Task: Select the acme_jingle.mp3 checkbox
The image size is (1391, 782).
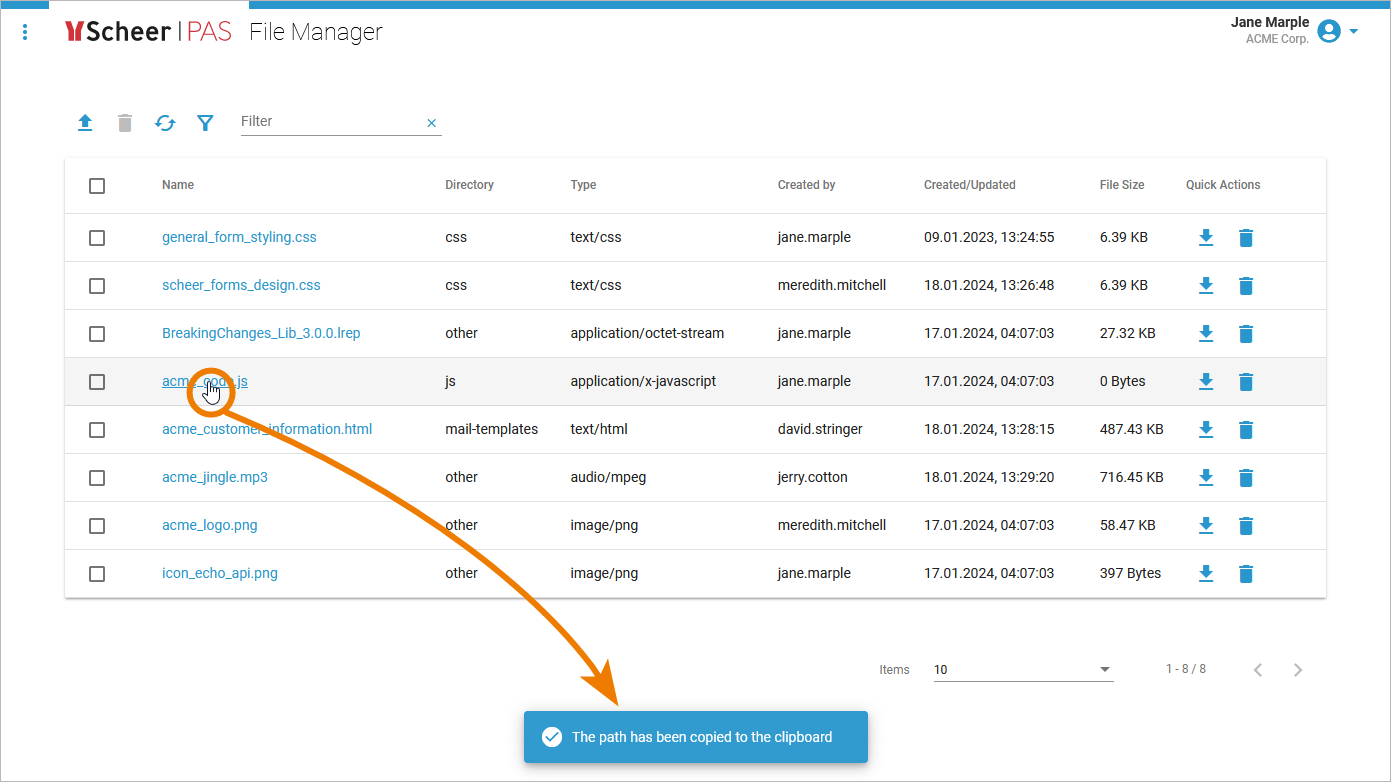Action: 97,478
